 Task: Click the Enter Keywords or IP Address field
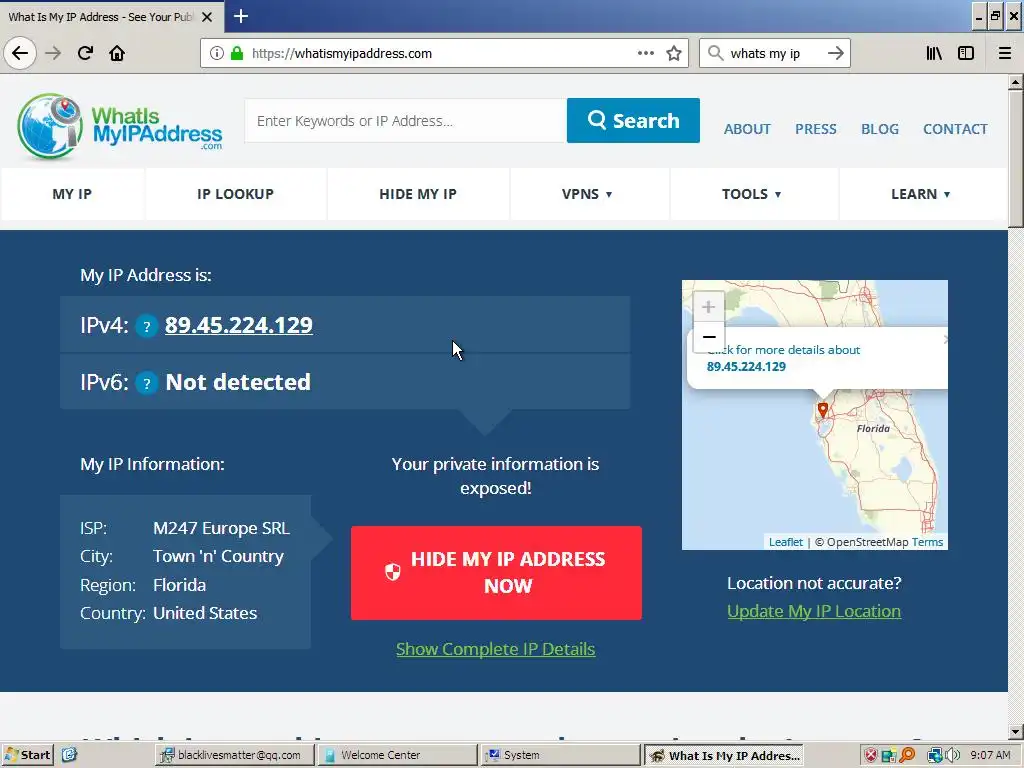(406, 120)
